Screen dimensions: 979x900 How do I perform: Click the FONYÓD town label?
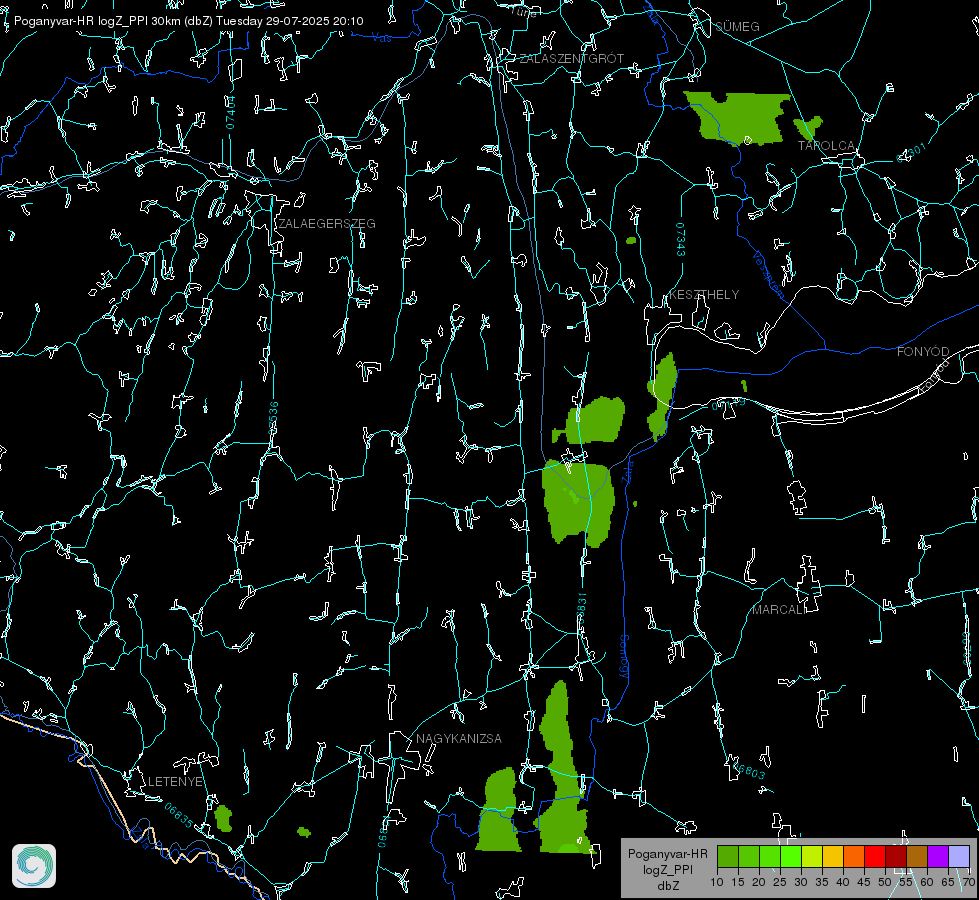pyautogui.click(x=923, y=352)
